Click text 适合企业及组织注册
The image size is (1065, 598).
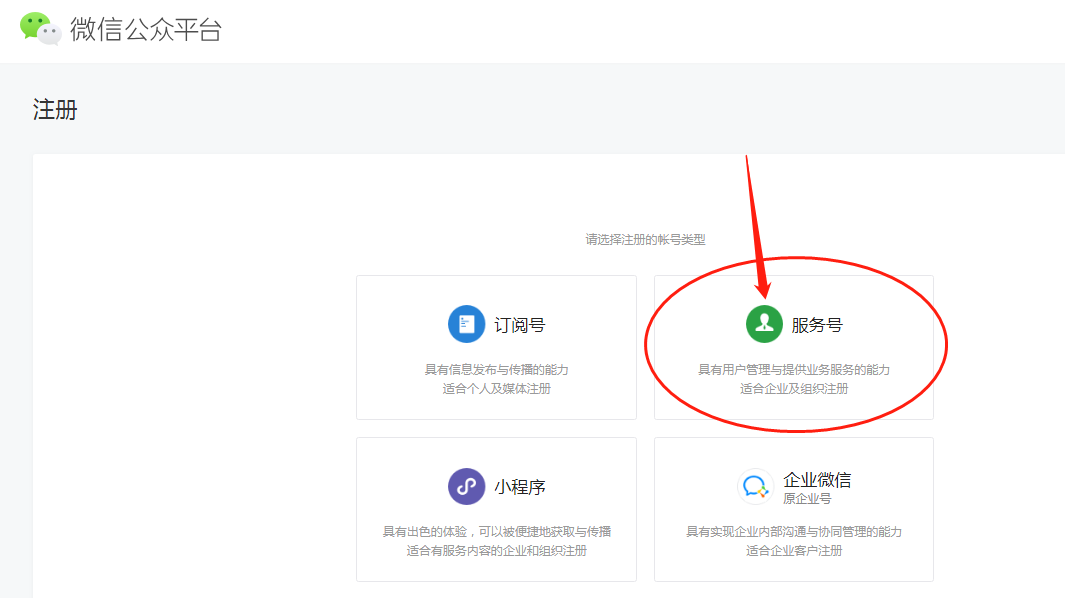pos(794,389)
